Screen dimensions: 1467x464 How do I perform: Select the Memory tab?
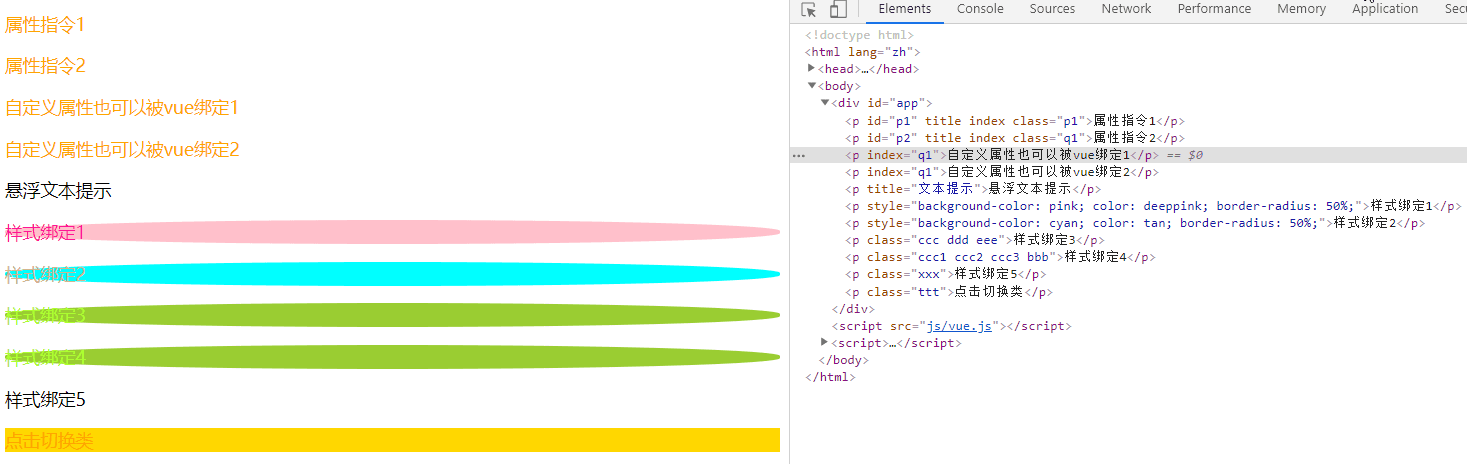click(x=1301, y=9)
